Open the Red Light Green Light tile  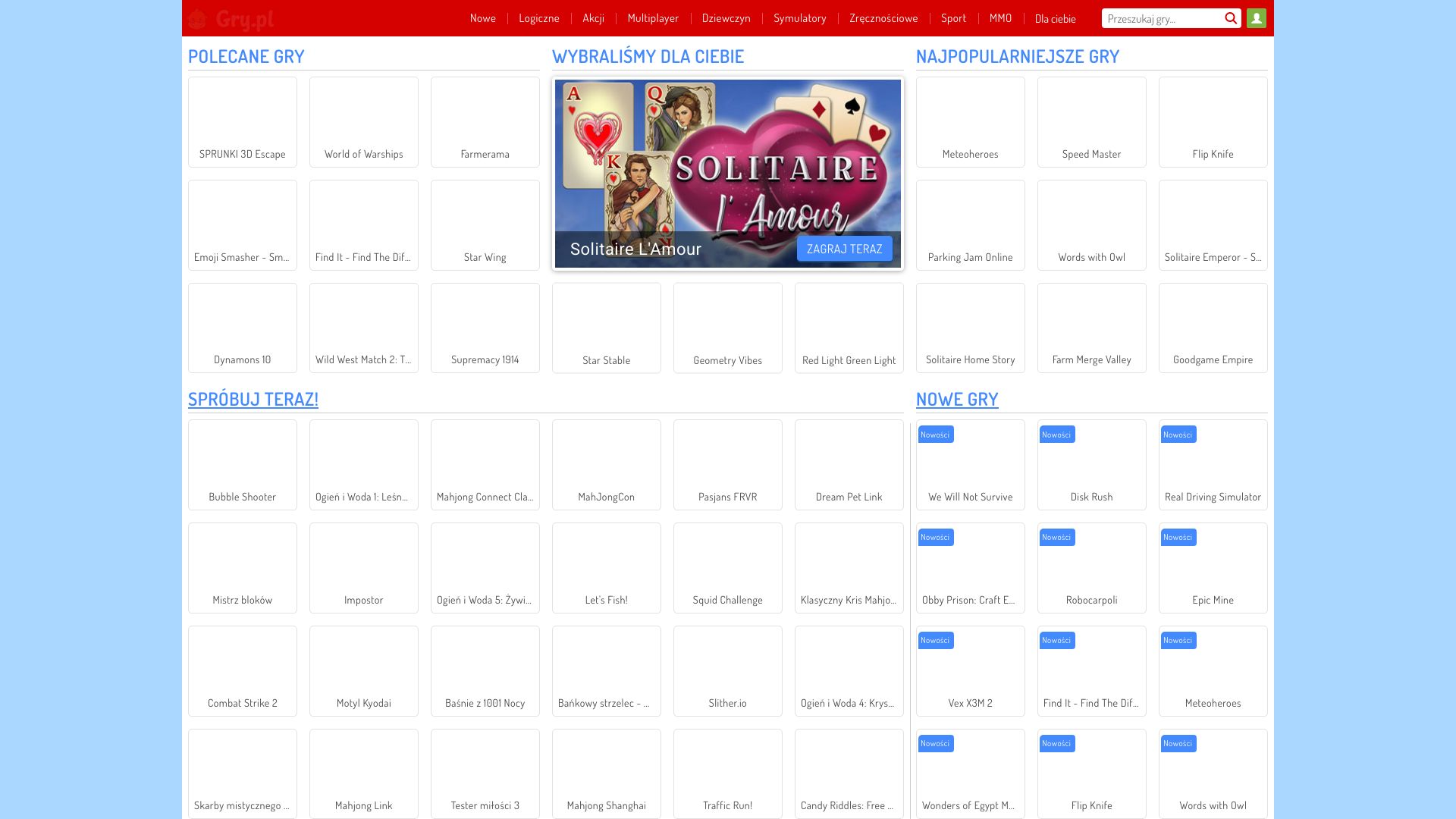[849, 328]
